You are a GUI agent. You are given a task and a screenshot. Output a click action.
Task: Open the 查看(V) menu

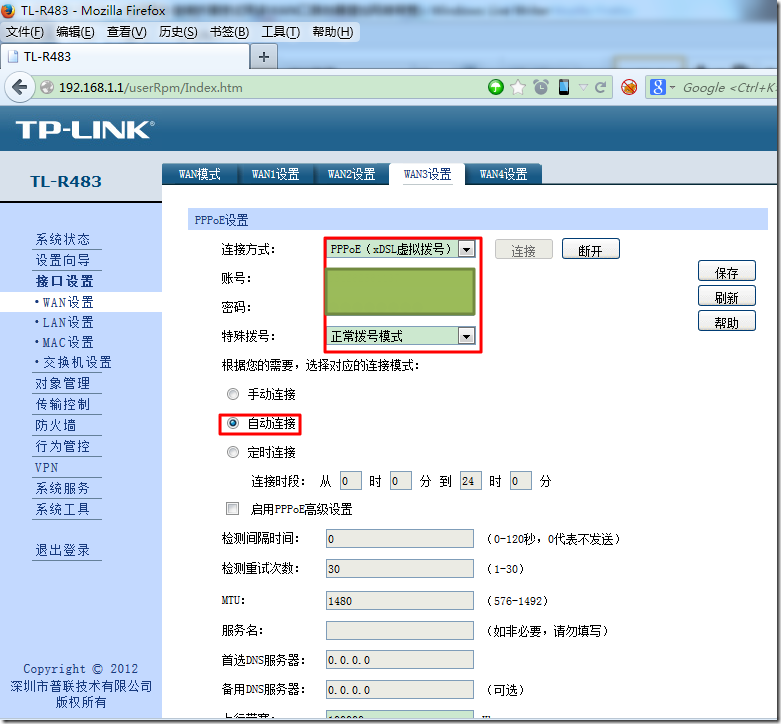127,32
